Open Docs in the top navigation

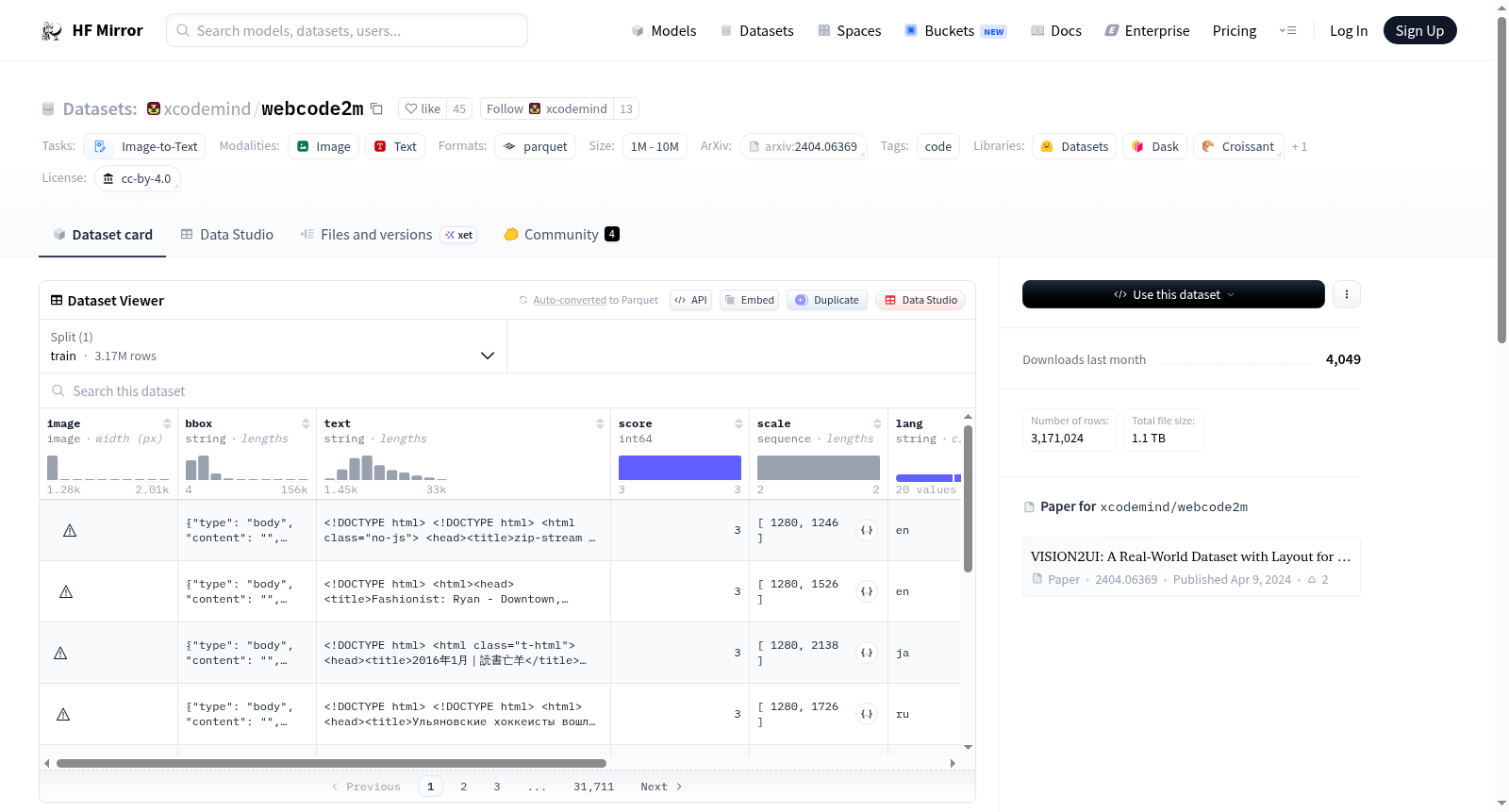coord(1056,31)
